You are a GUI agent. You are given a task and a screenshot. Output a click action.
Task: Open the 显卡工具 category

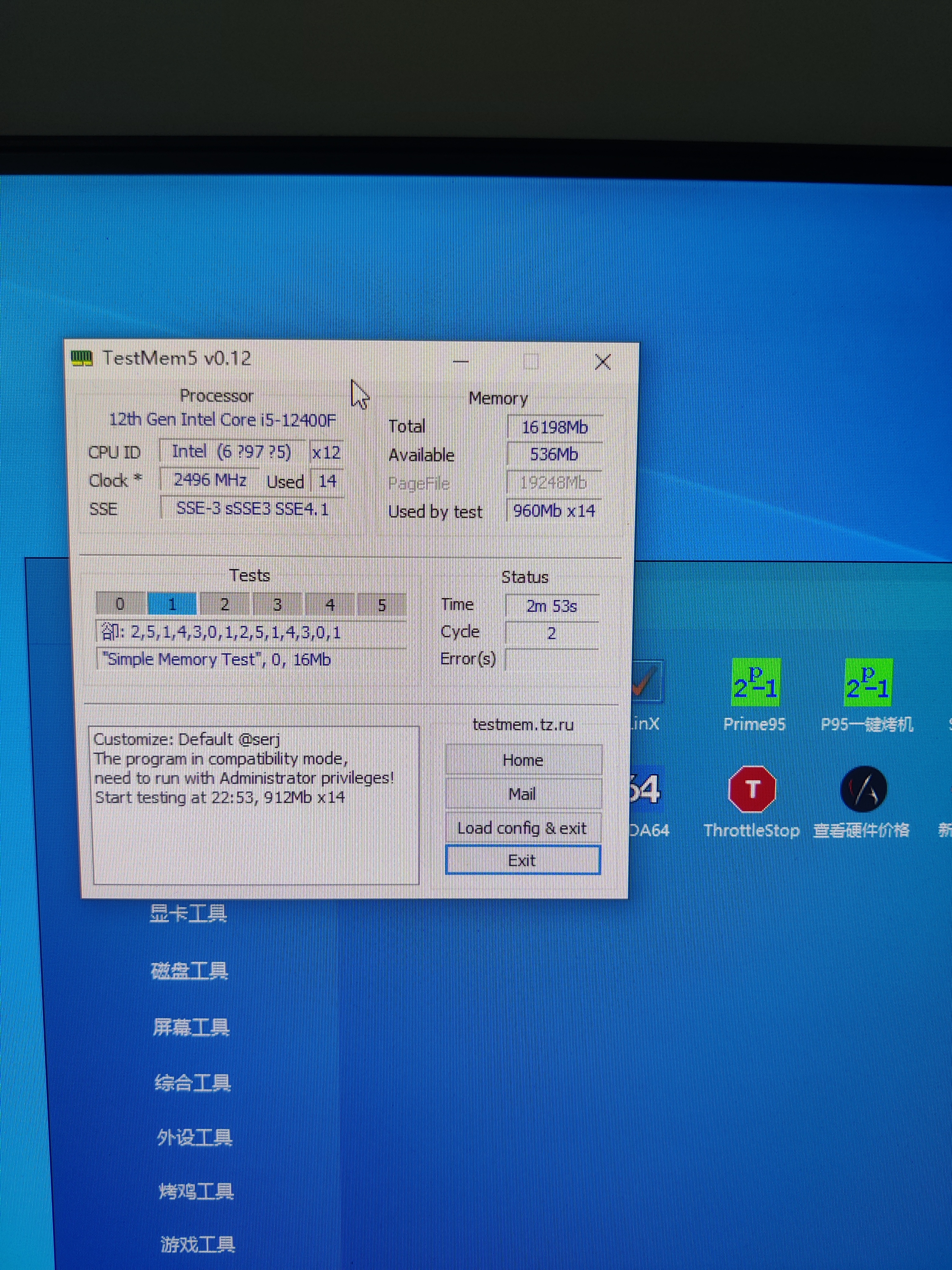pyautogui.click(x=188, y=913)
